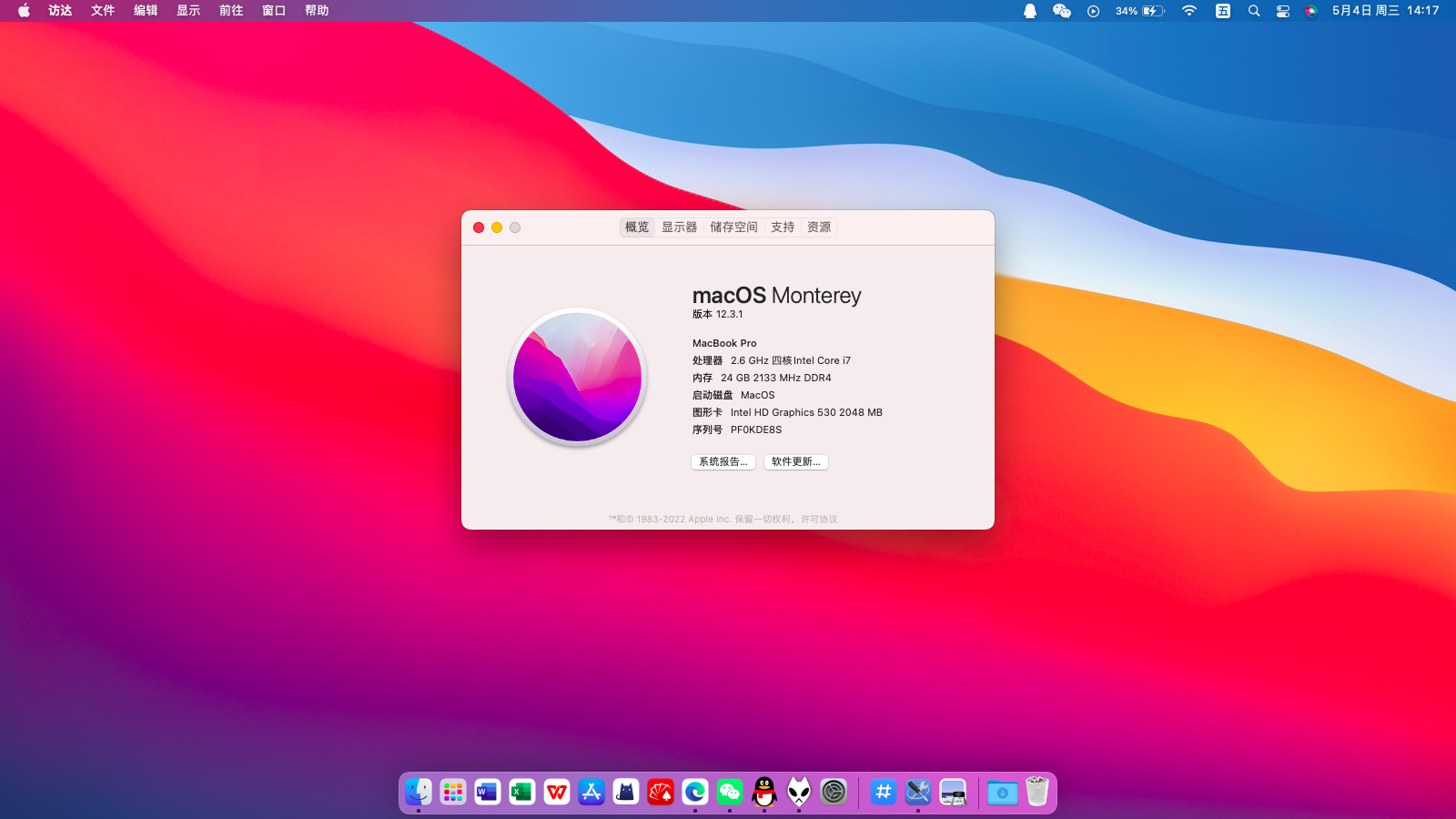Open the App Store from the Dock
The image size is (1456, 819).
tap(591, 792)
